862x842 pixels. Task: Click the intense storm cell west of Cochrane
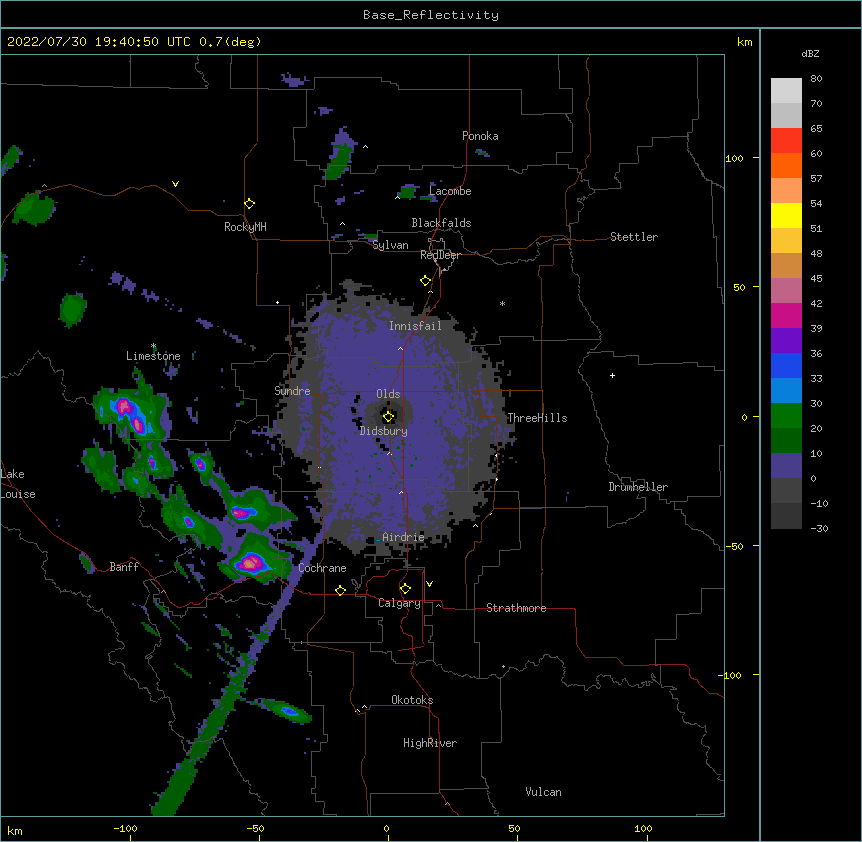(x=251, y=563)
